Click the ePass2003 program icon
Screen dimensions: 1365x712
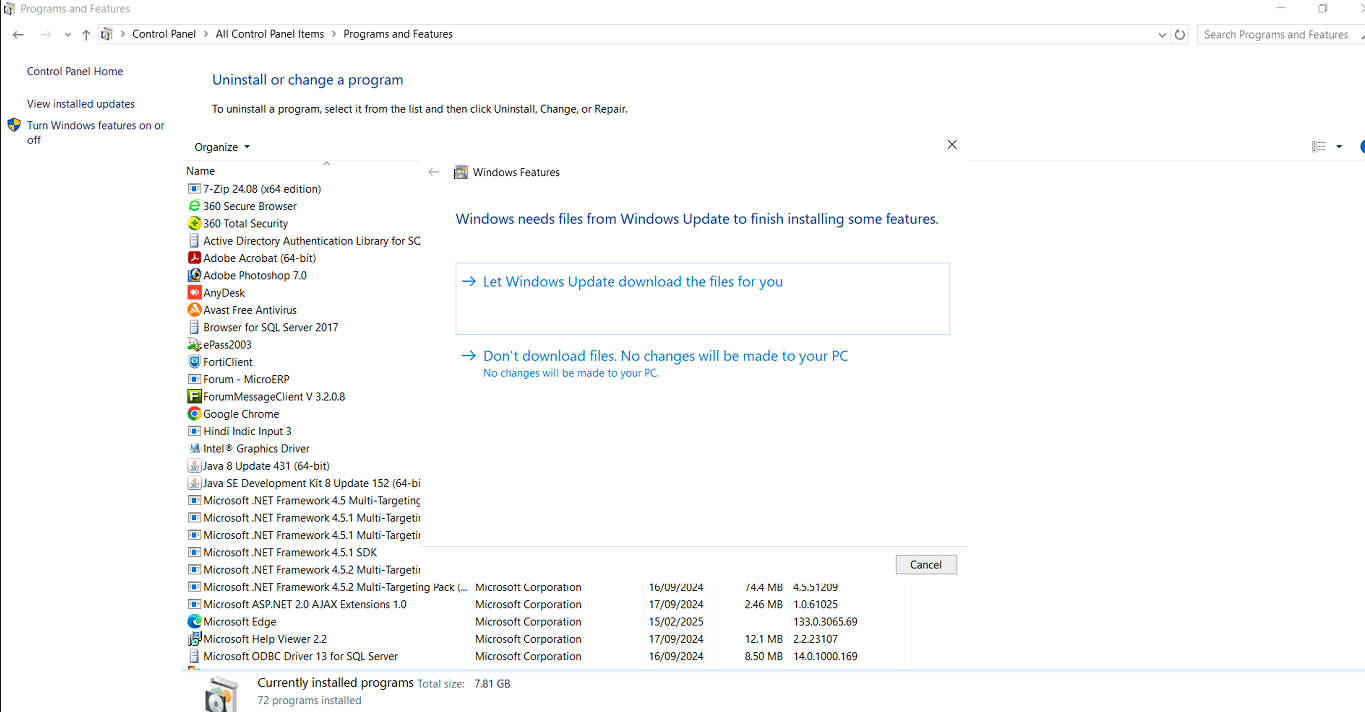(x=194, y=345)
